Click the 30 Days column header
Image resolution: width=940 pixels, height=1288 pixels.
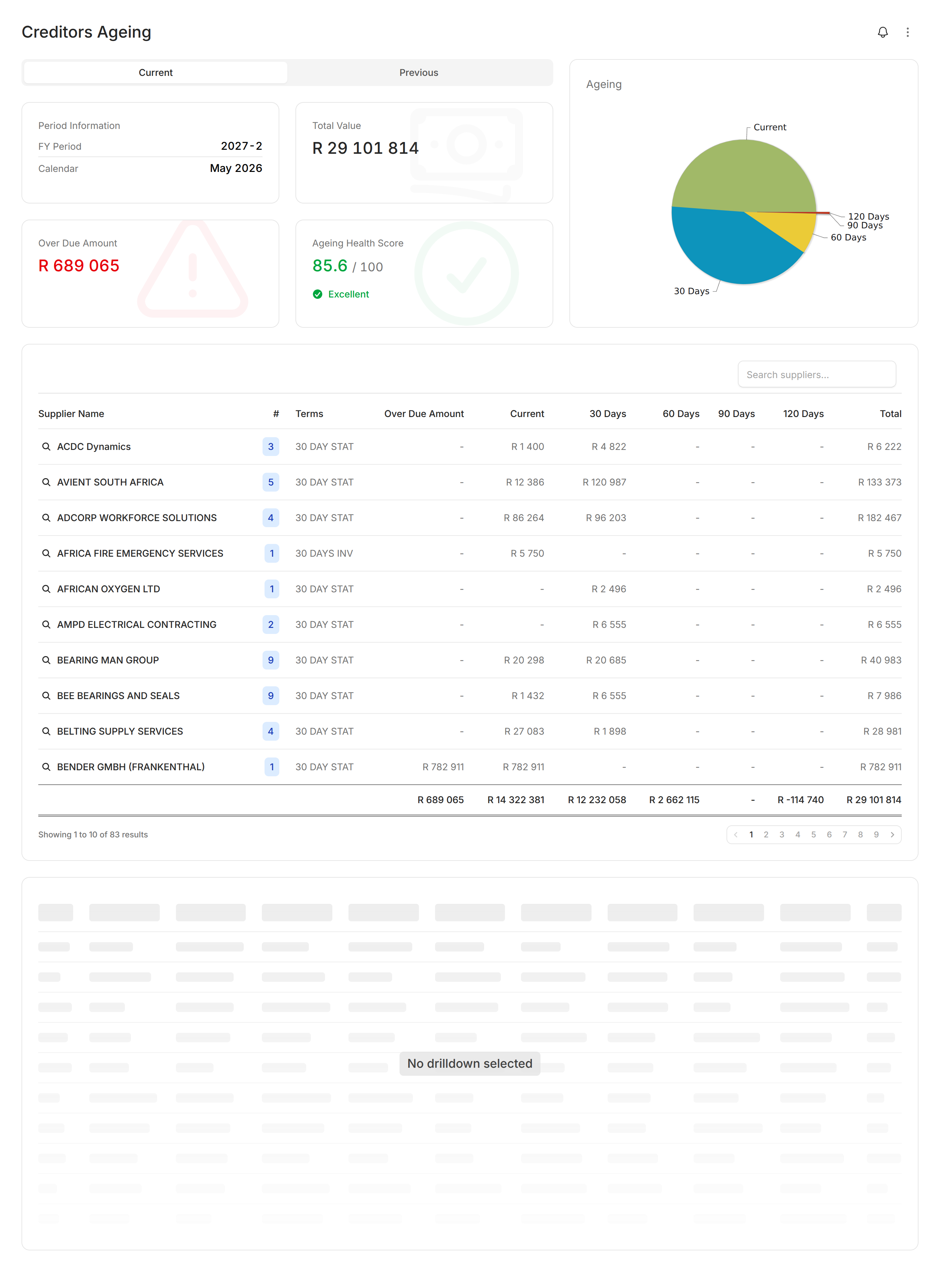point(608,414)
